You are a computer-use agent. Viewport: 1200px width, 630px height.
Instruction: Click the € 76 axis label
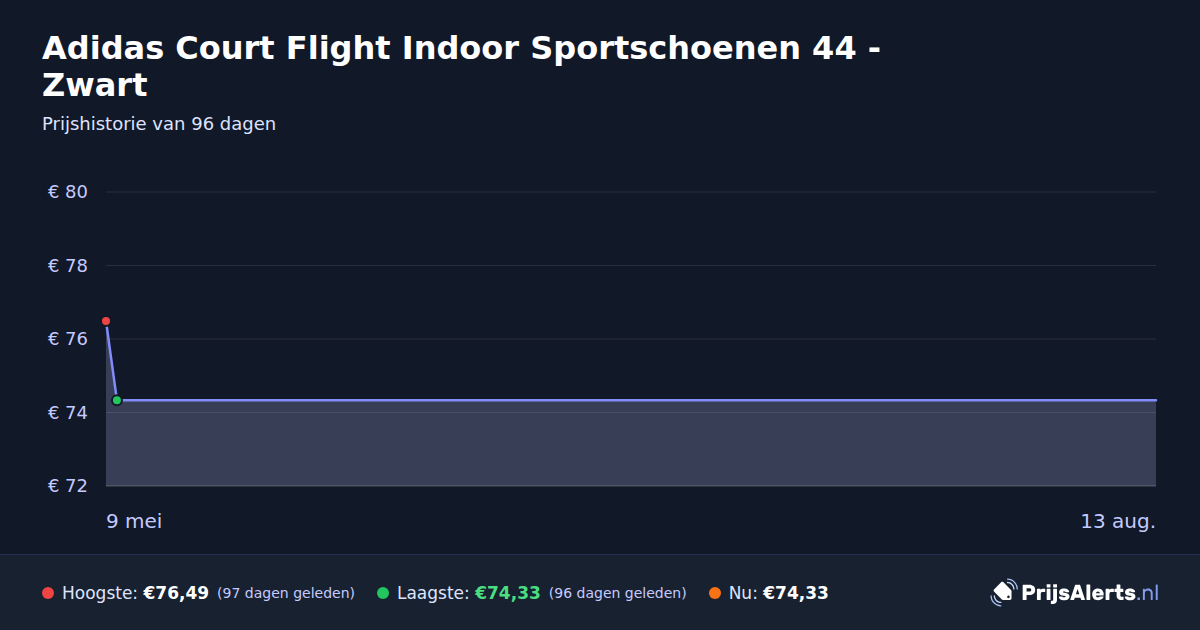(68, 339)
